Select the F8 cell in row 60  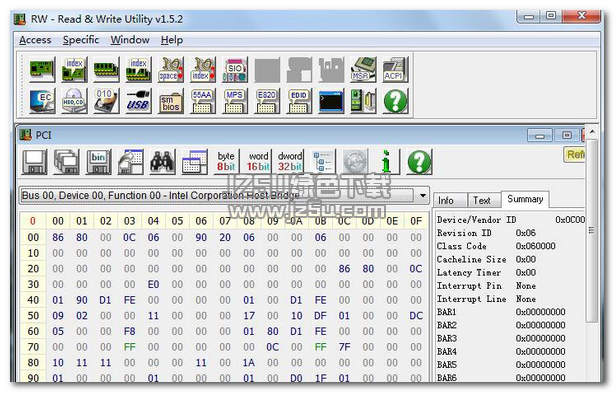[x=129, y=331]
